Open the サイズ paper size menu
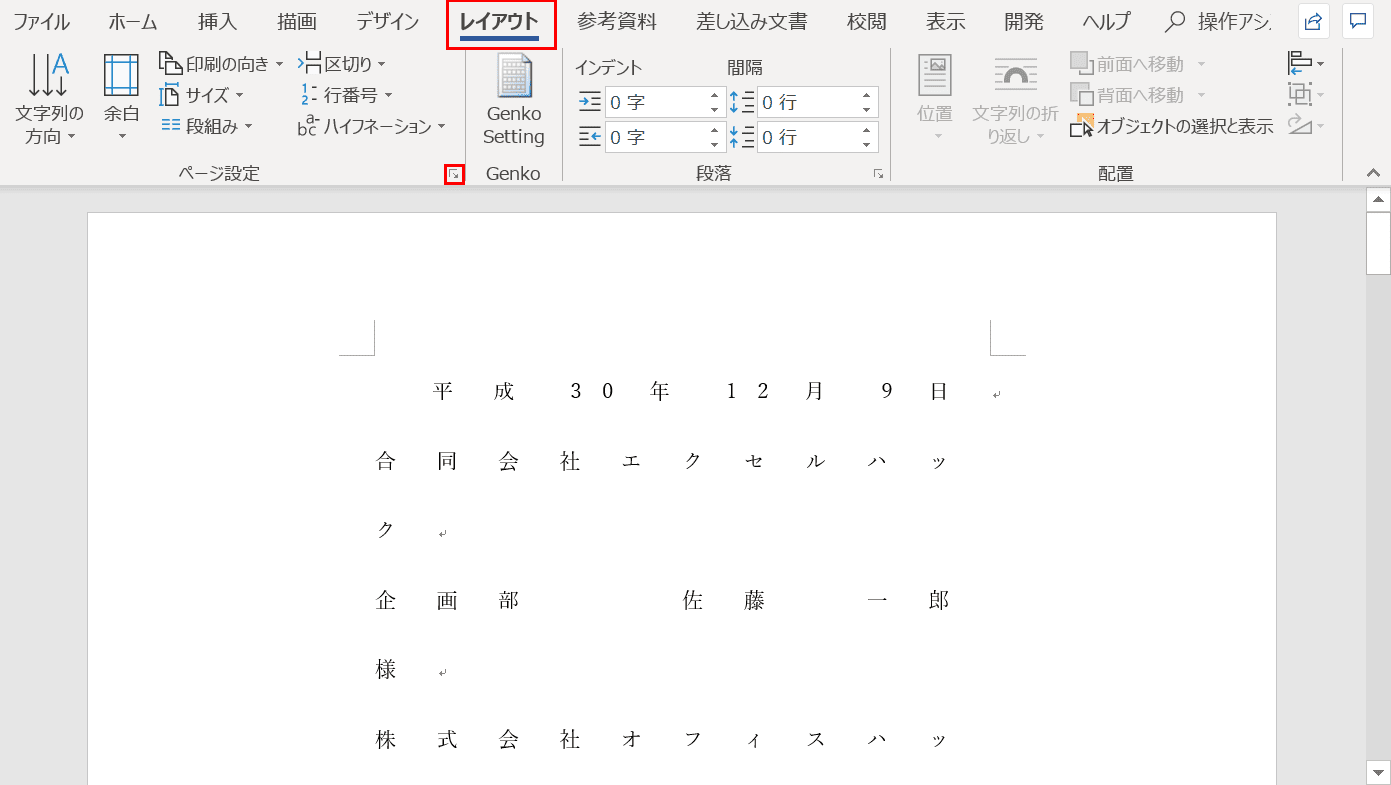 tap(201, 95)
